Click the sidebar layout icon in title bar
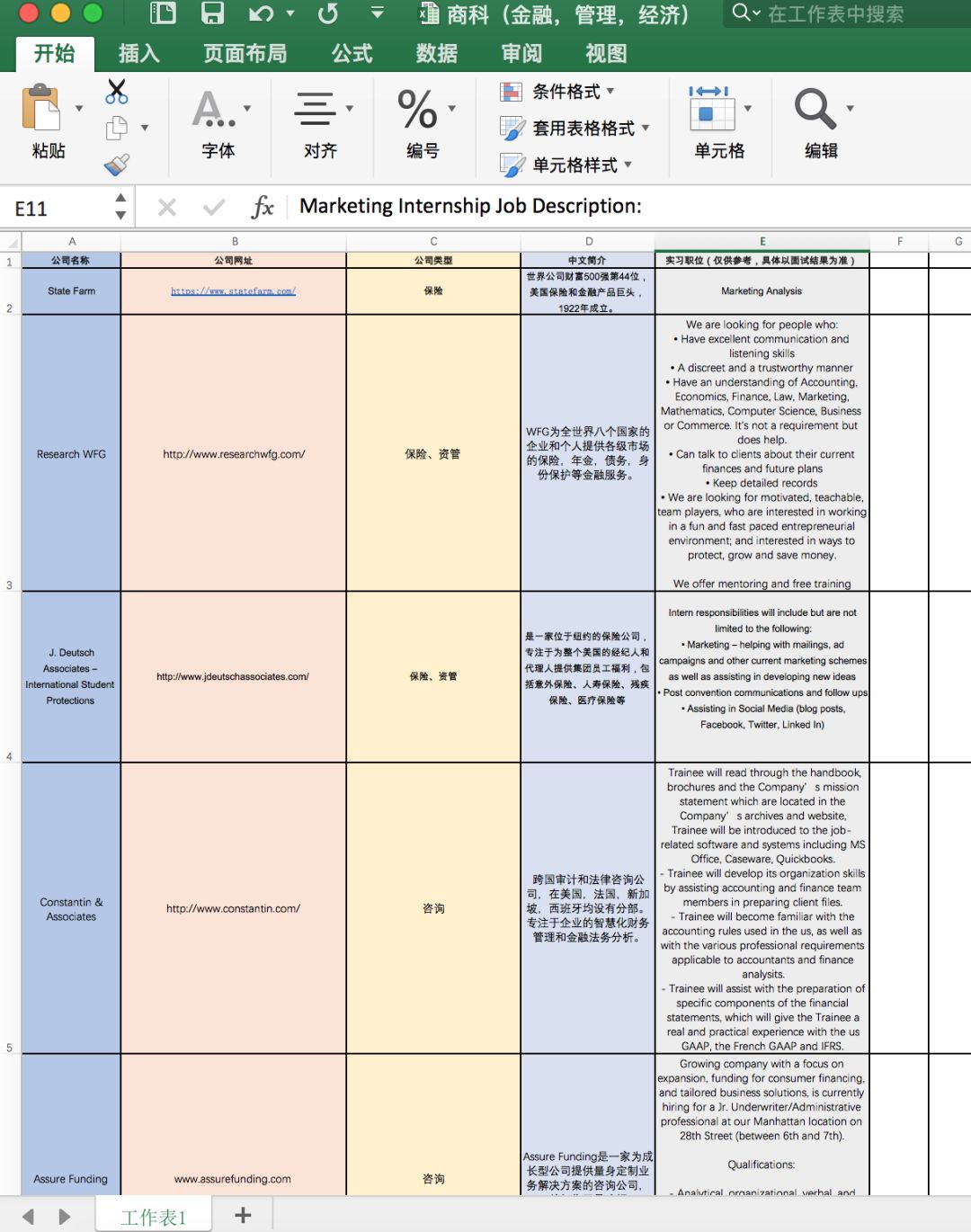Viewport: 971px width, 1232px height. click(x=163, y=13)
